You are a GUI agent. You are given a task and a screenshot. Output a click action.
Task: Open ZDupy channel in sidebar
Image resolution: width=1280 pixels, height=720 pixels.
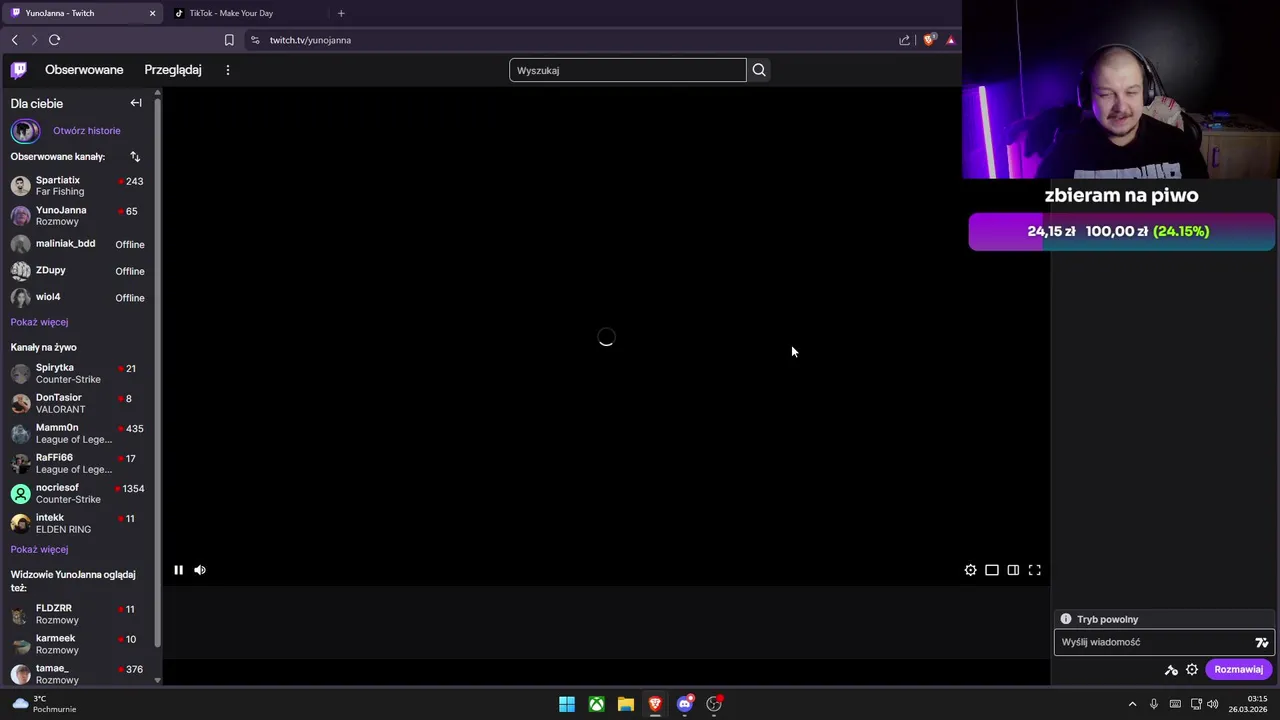point(78,271)
